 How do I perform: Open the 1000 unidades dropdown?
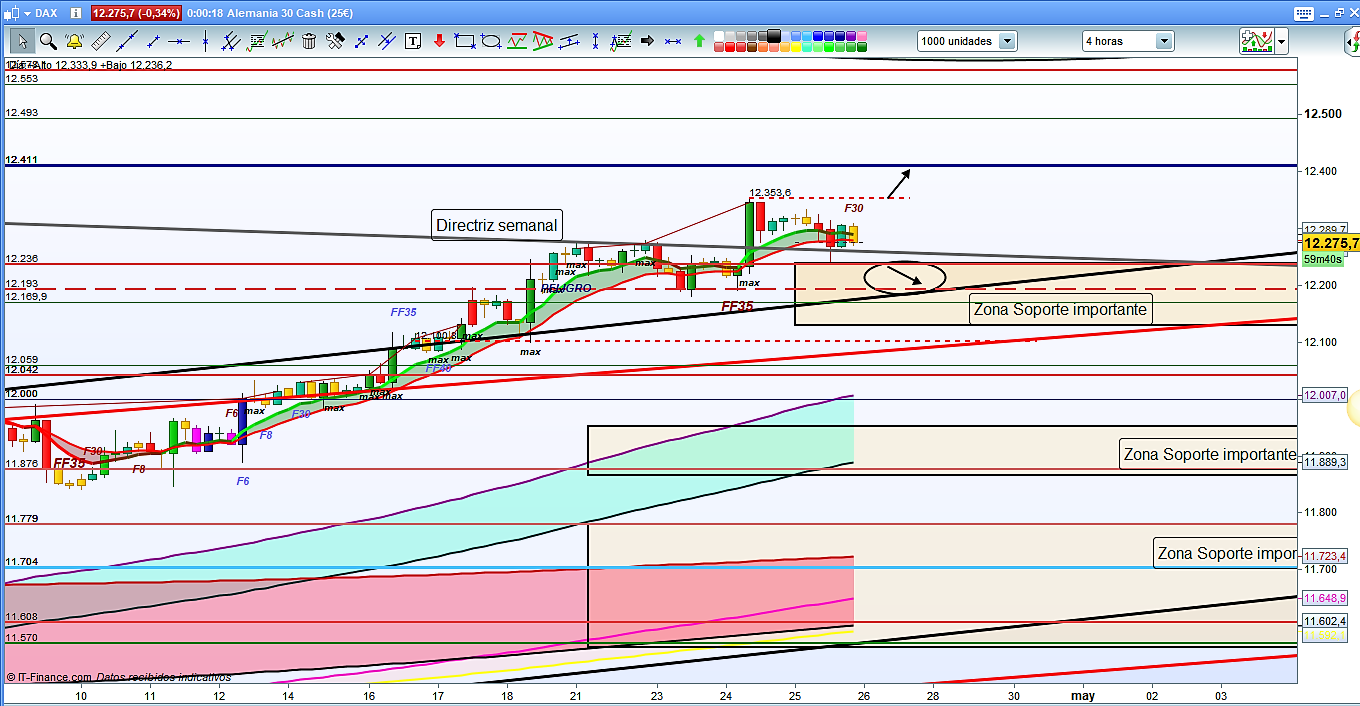1007,41
